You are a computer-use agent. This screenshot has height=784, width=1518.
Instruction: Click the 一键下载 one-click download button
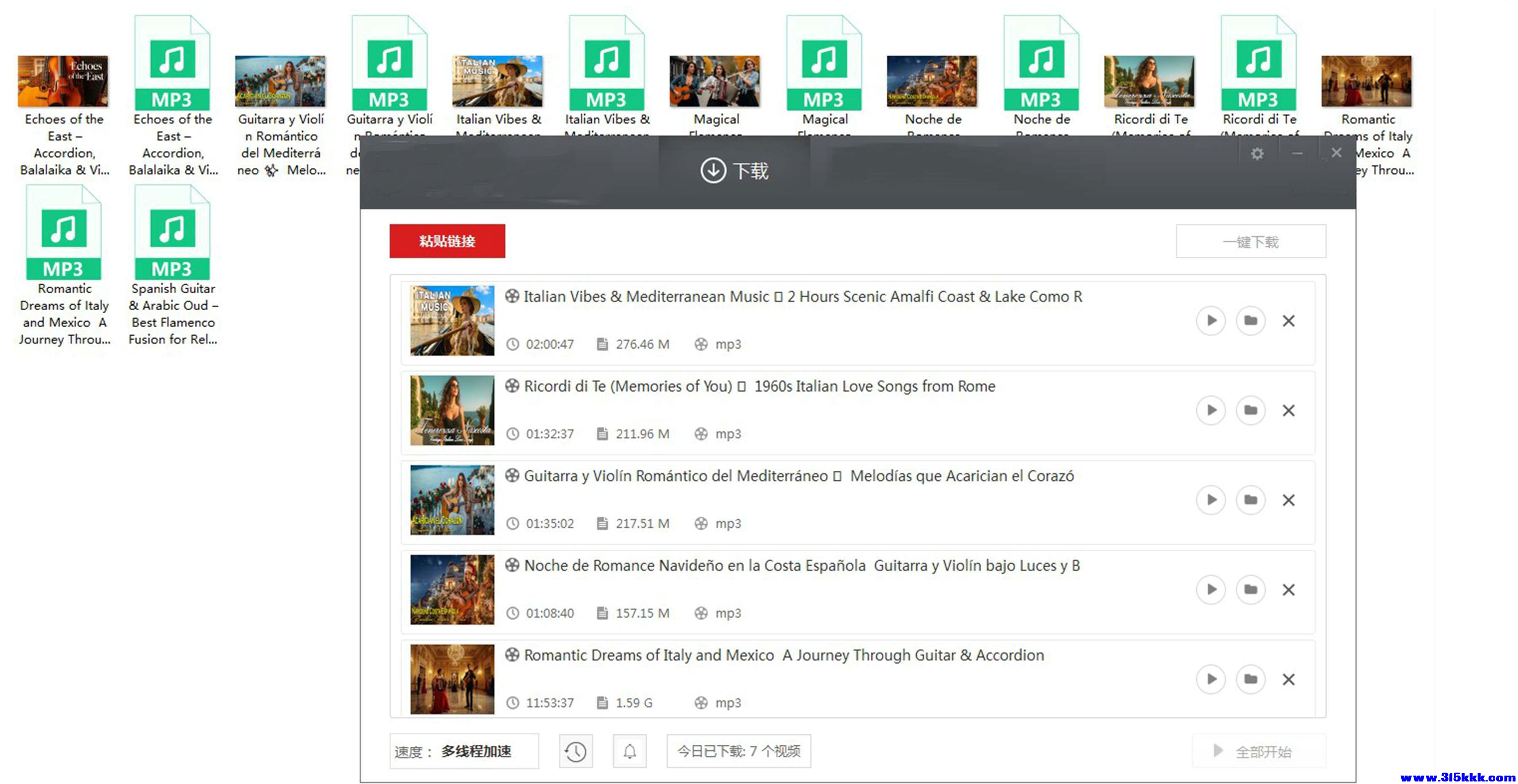[x=1251, y=242]
